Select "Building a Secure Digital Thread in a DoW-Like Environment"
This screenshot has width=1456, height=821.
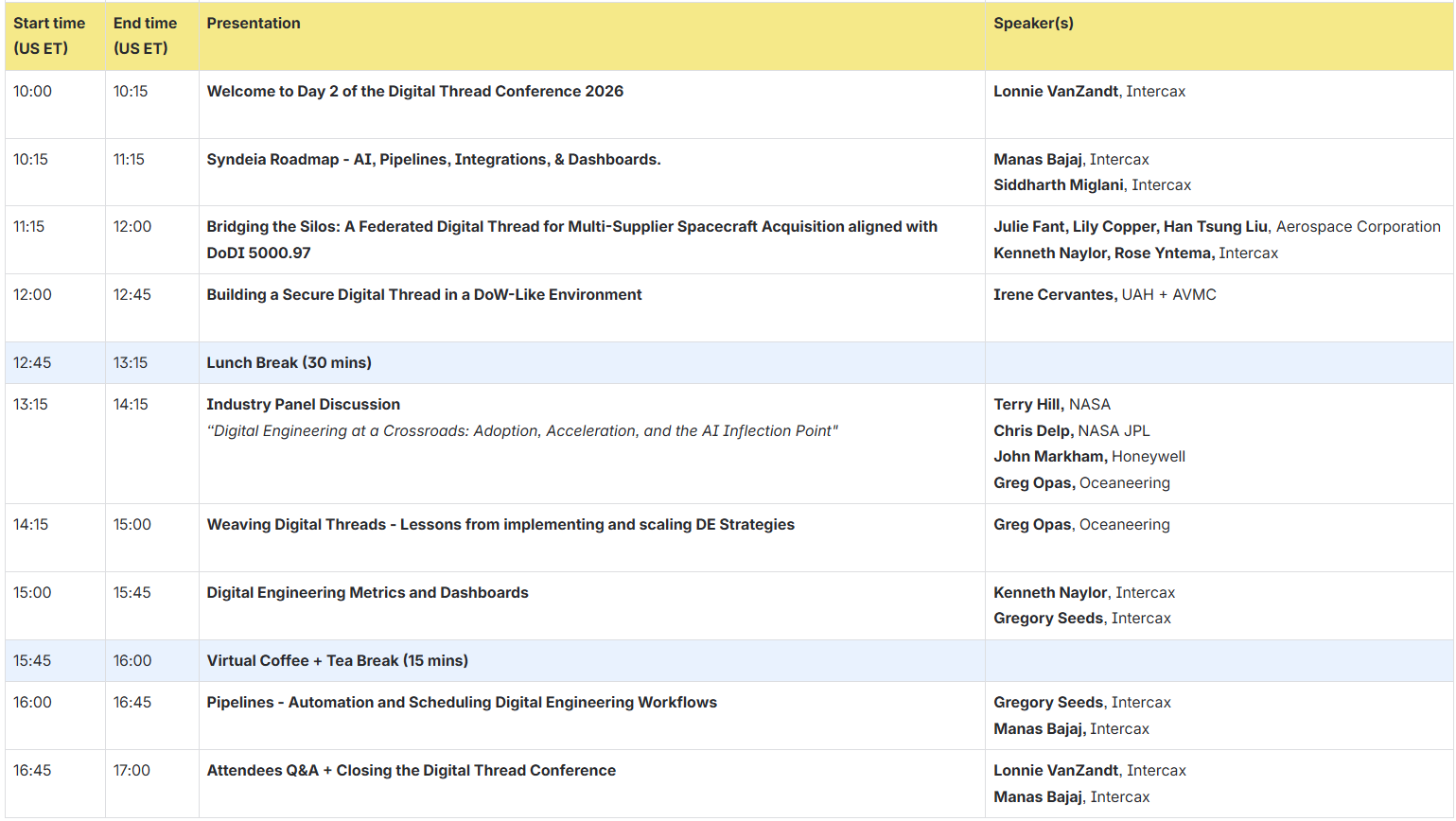[424, 295]
